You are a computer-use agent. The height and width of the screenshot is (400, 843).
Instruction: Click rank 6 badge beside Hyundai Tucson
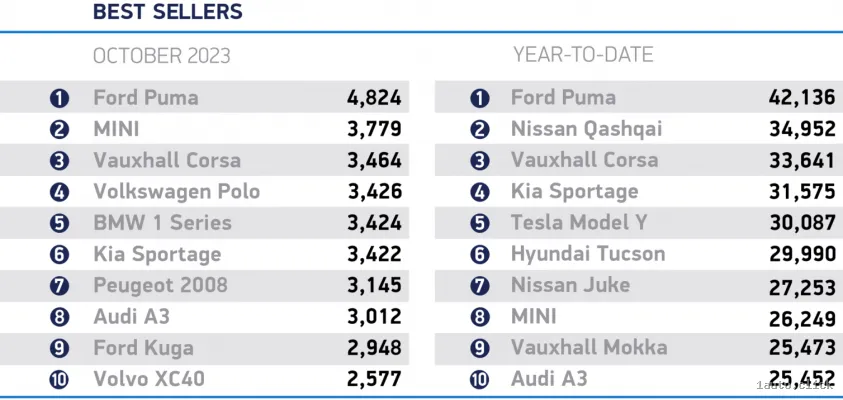pyautogui.click(x=480, y=254)
